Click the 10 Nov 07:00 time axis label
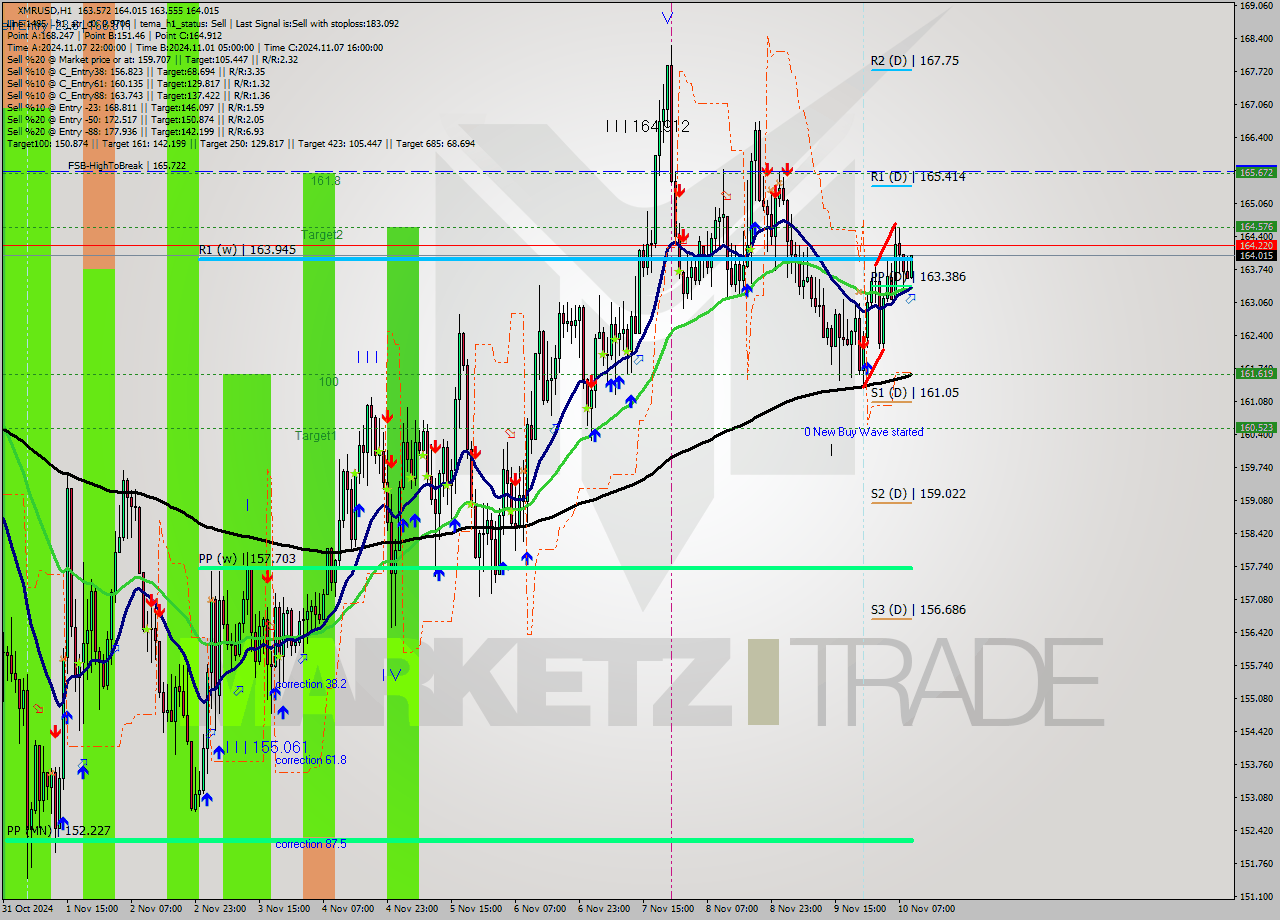This screenshot has height=920, width=1280. pos(928,909)
